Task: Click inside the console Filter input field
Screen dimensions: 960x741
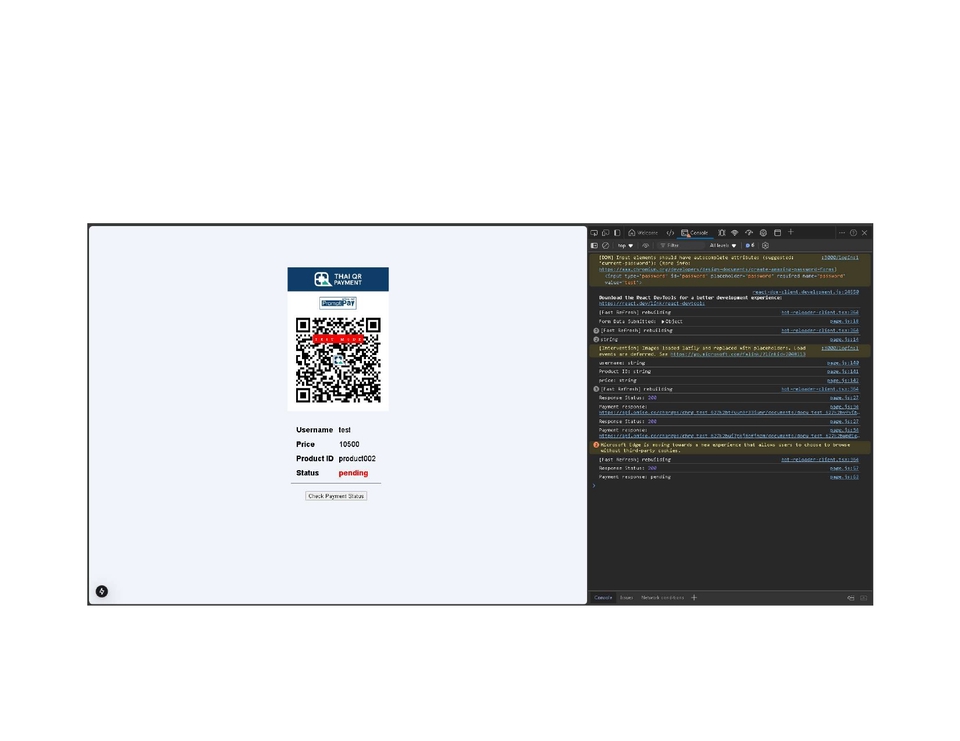Action: [680, 245]
